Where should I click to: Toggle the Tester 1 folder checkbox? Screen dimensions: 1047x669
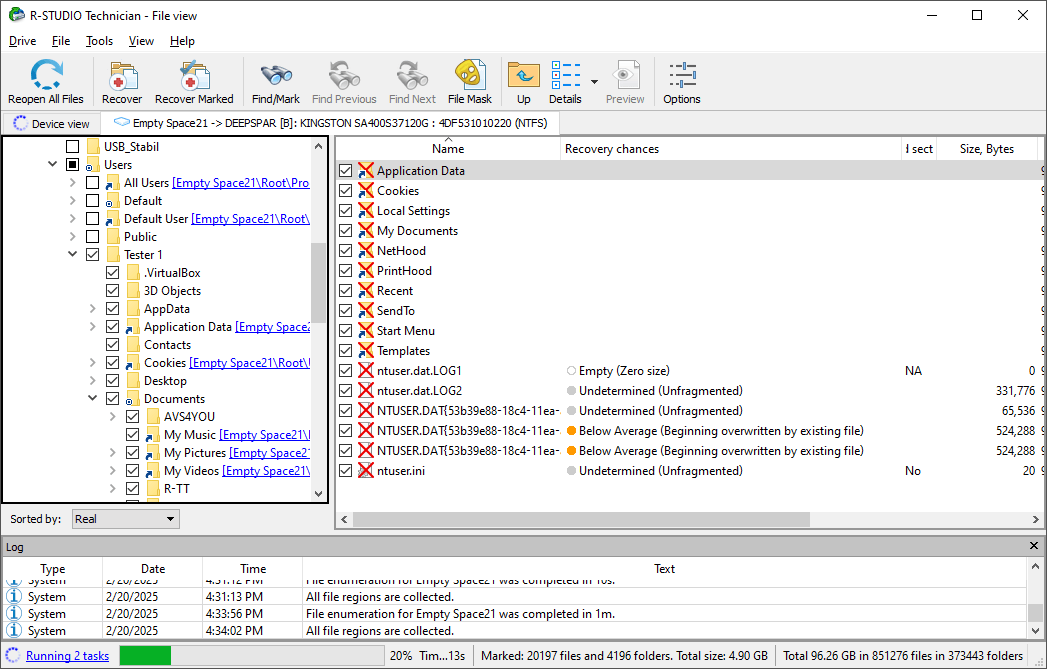click(x=93, y=254)
